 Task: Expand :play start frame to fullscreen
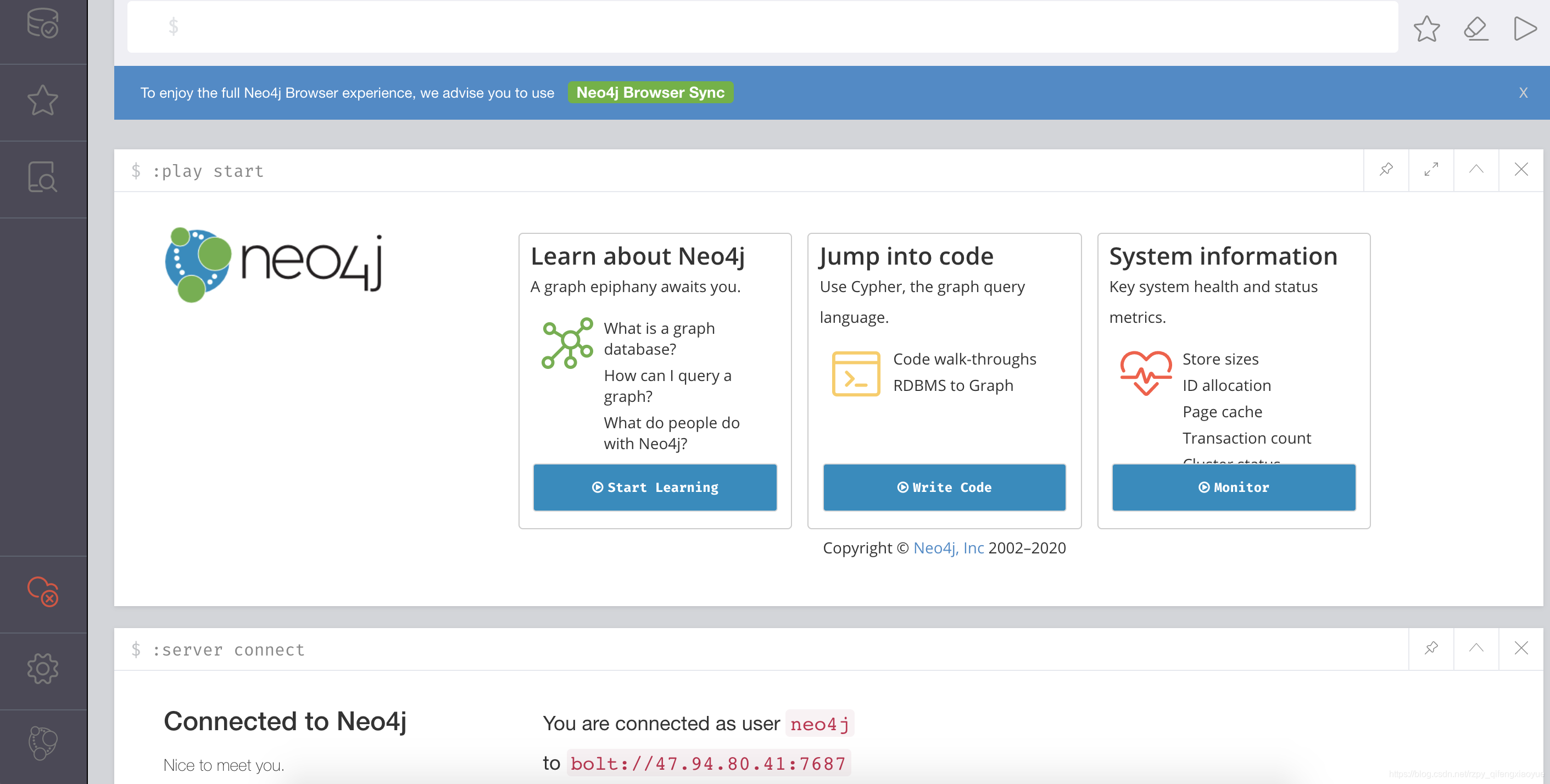pyautogui.click(x=1431, y=170)
